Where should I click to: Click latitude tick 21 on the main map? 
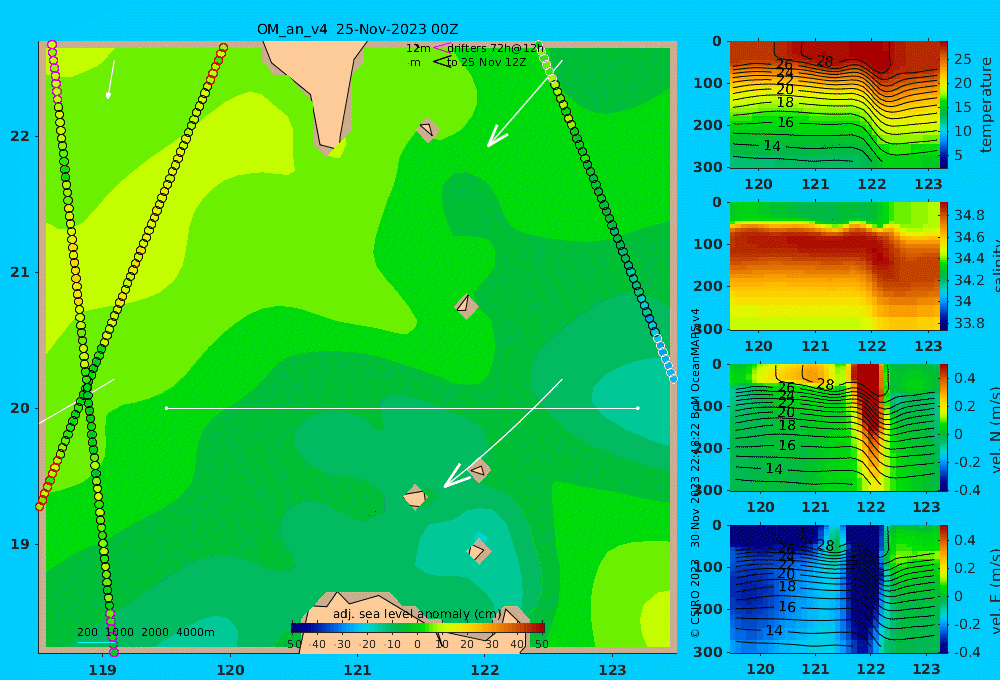[20, 272]
